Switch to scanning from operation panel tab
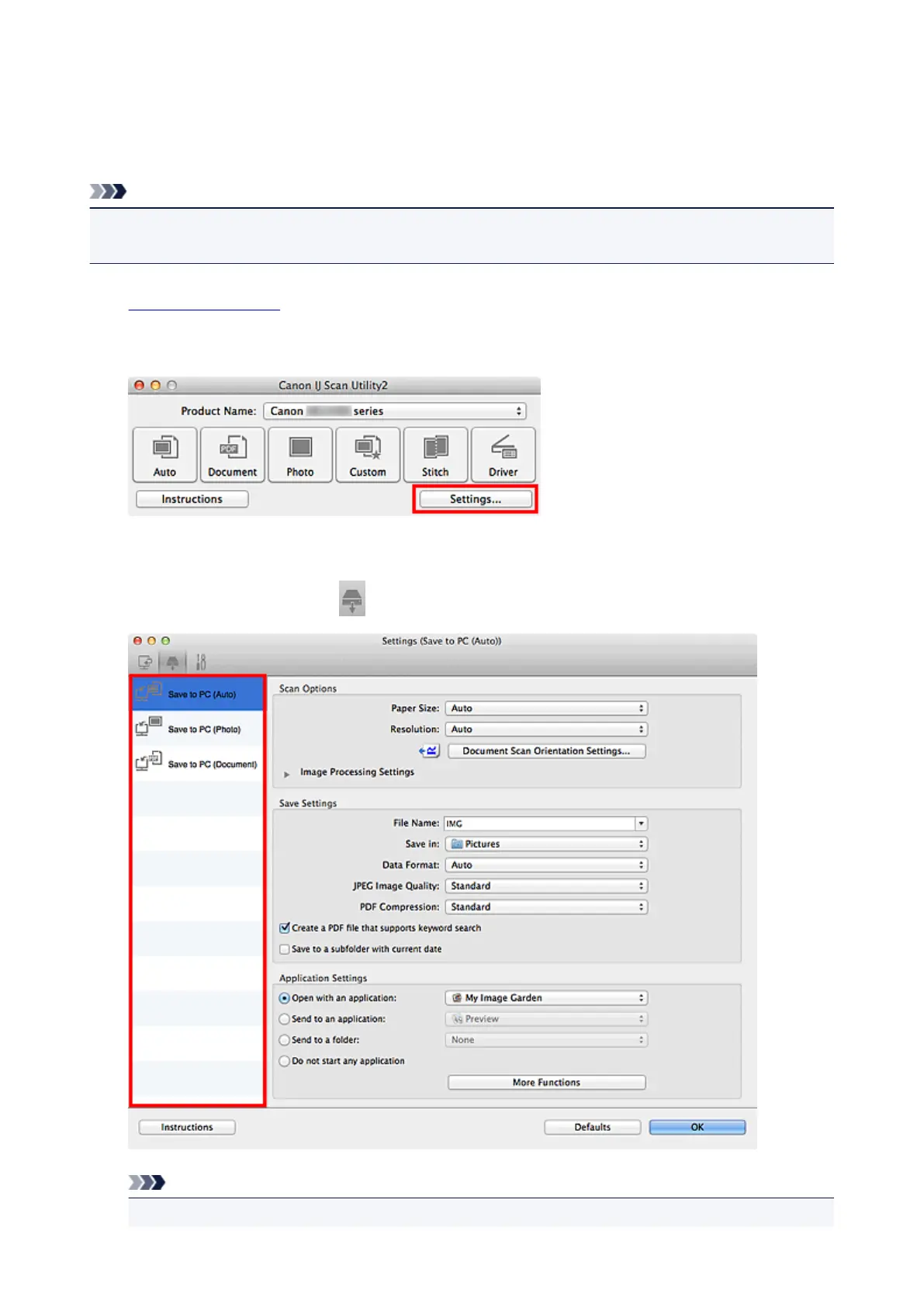Screen dimensions: 924x1307 point(172,662)
